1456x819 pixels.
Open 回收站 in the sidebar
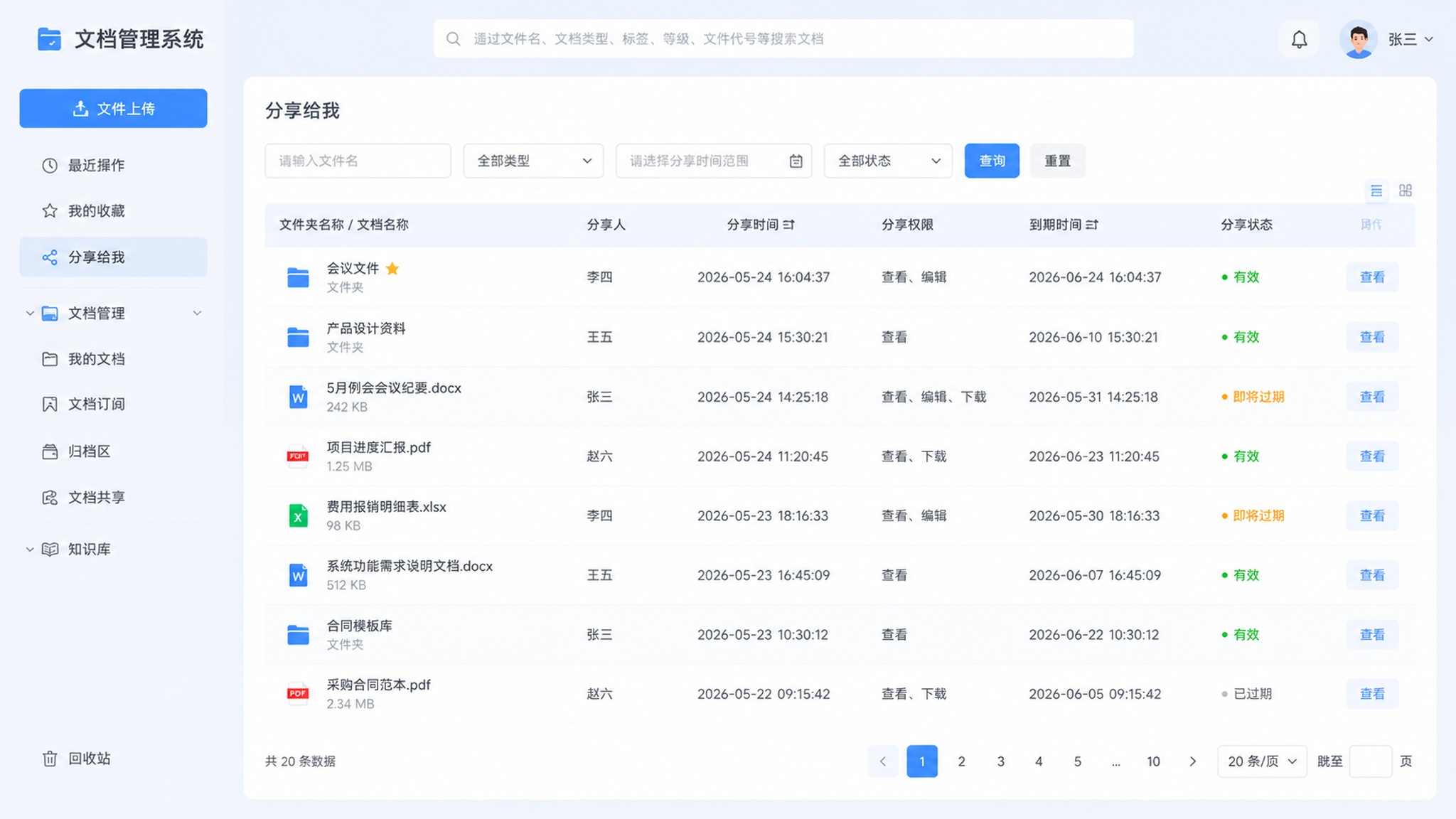click(113, 759)
